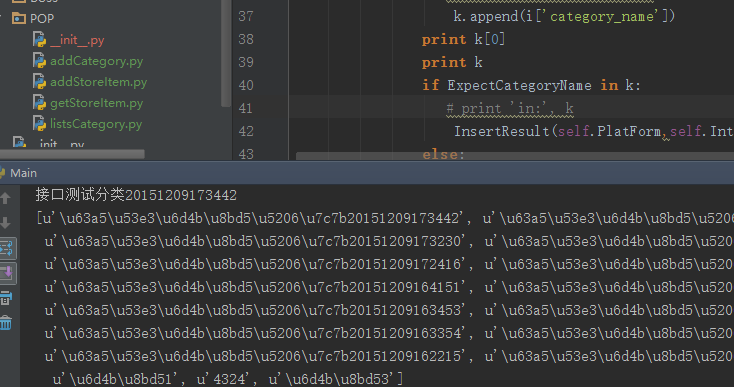Open _init_.py in POP folder

[x=77, y=40]
